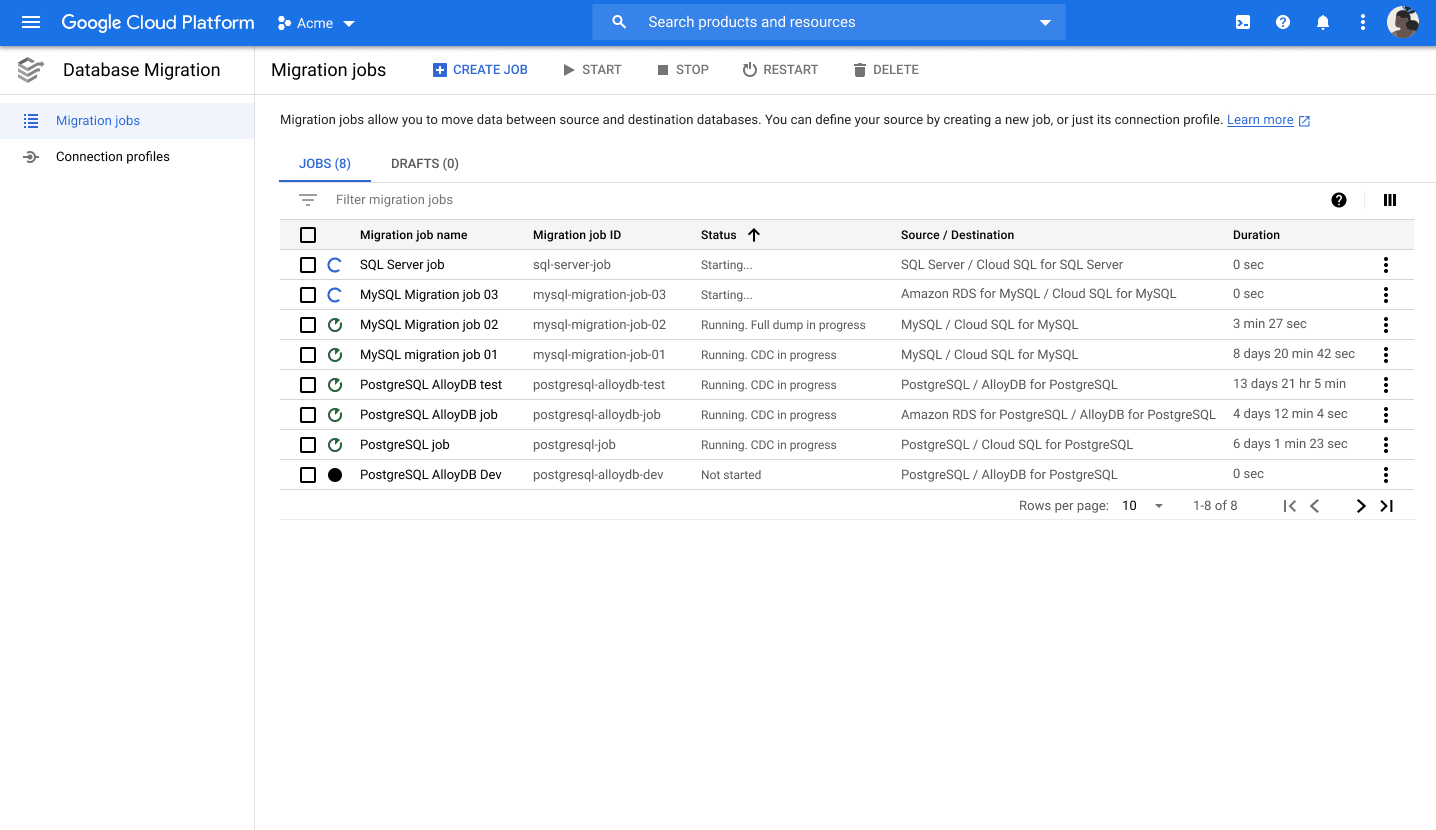Open the PostgreSQL AlloyDB test job name
The height and width of the screenshot is (830, 1436).
click(431, 385)
